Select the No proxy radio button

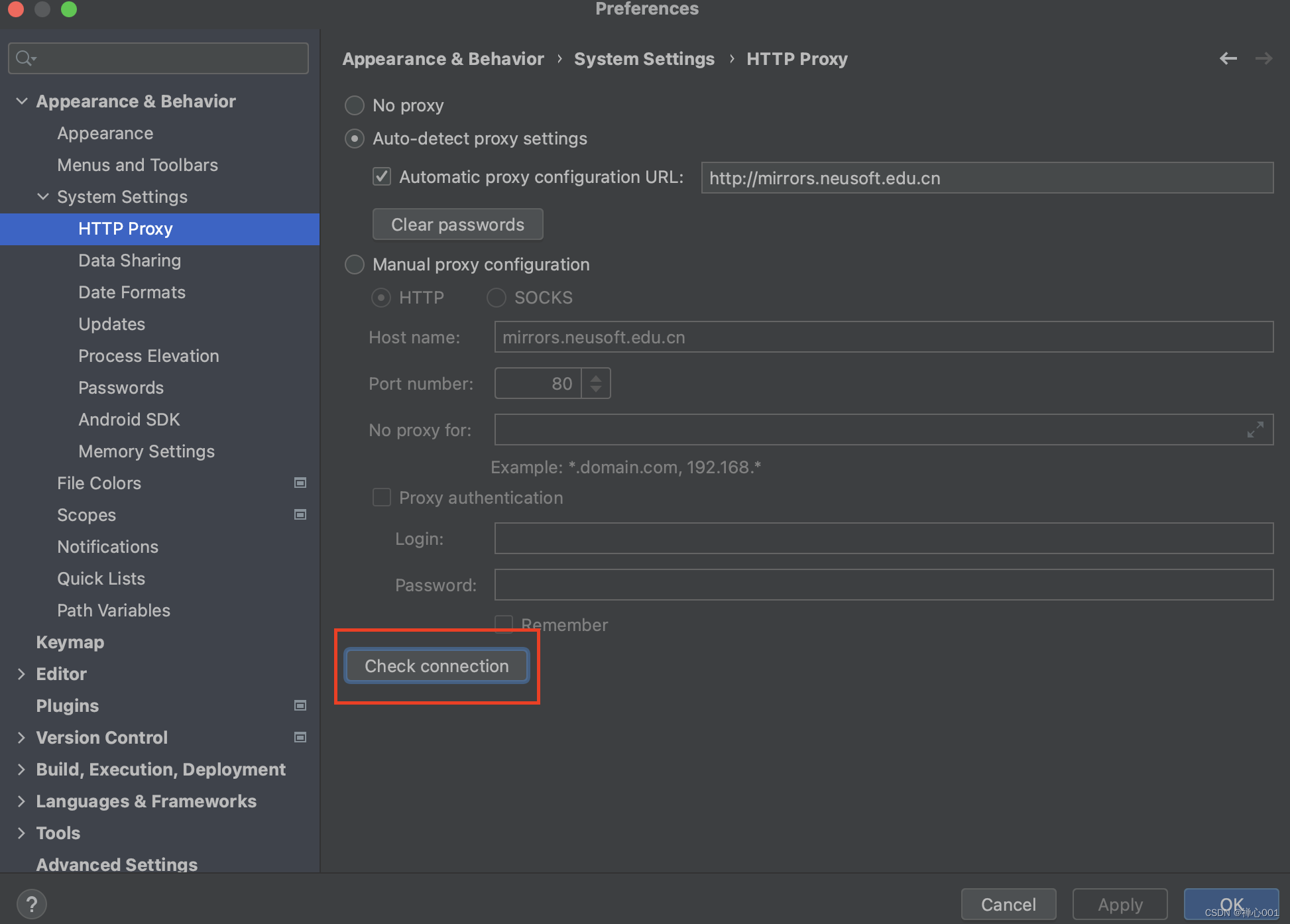point(354,105)
